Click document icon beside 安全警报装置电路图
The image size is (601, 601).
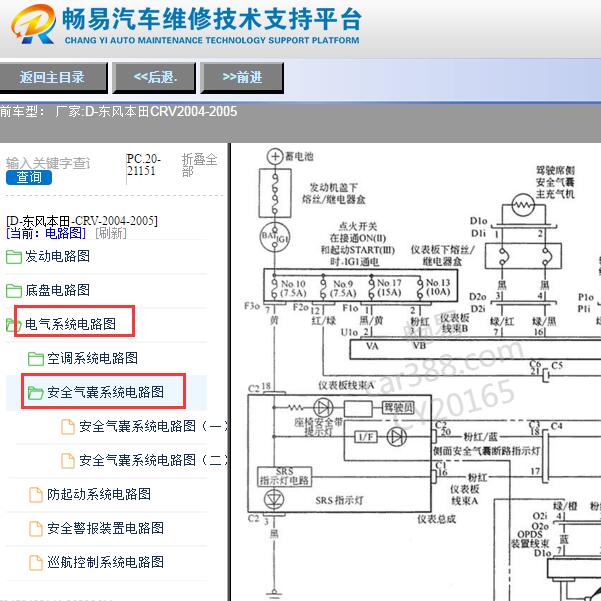36,529
